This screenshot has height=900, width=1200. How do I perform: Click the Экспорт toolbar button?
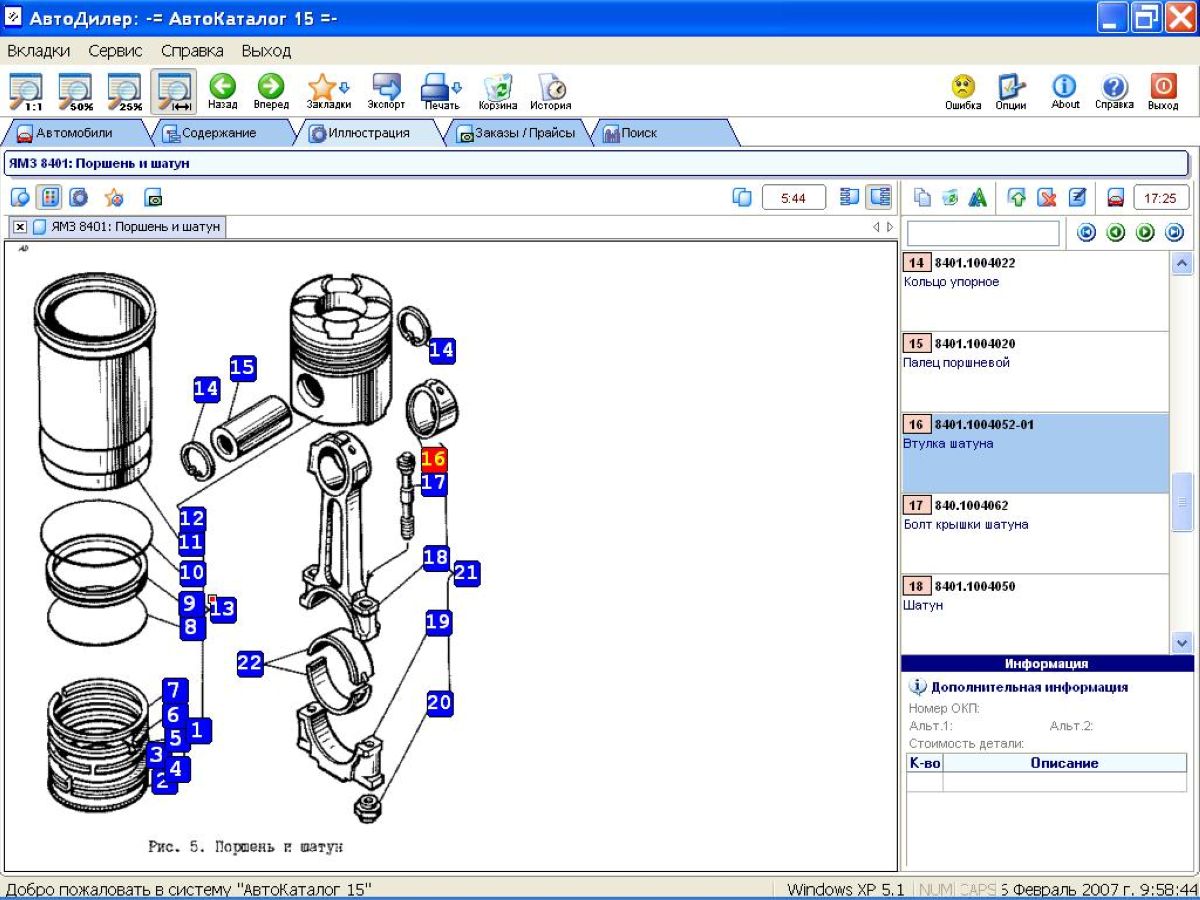tap(386, 92)
